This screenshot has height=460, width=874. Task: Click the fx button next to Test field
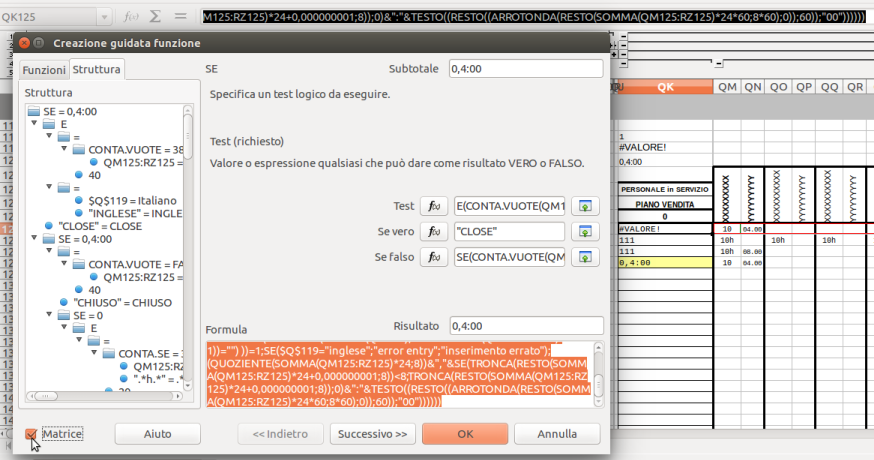pyautogui.click(x=432, y=206)
